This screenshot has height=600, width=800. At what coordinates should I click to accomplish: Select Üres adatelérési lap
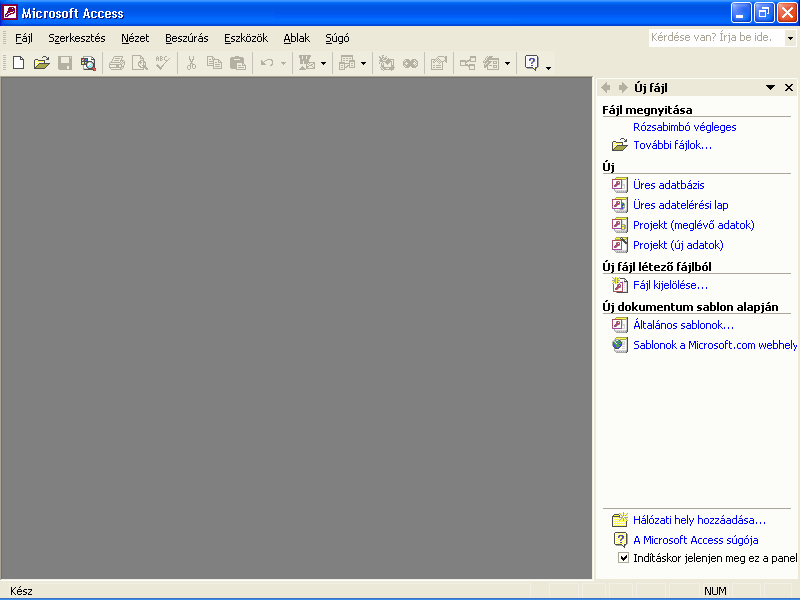(x=681, y=205)
